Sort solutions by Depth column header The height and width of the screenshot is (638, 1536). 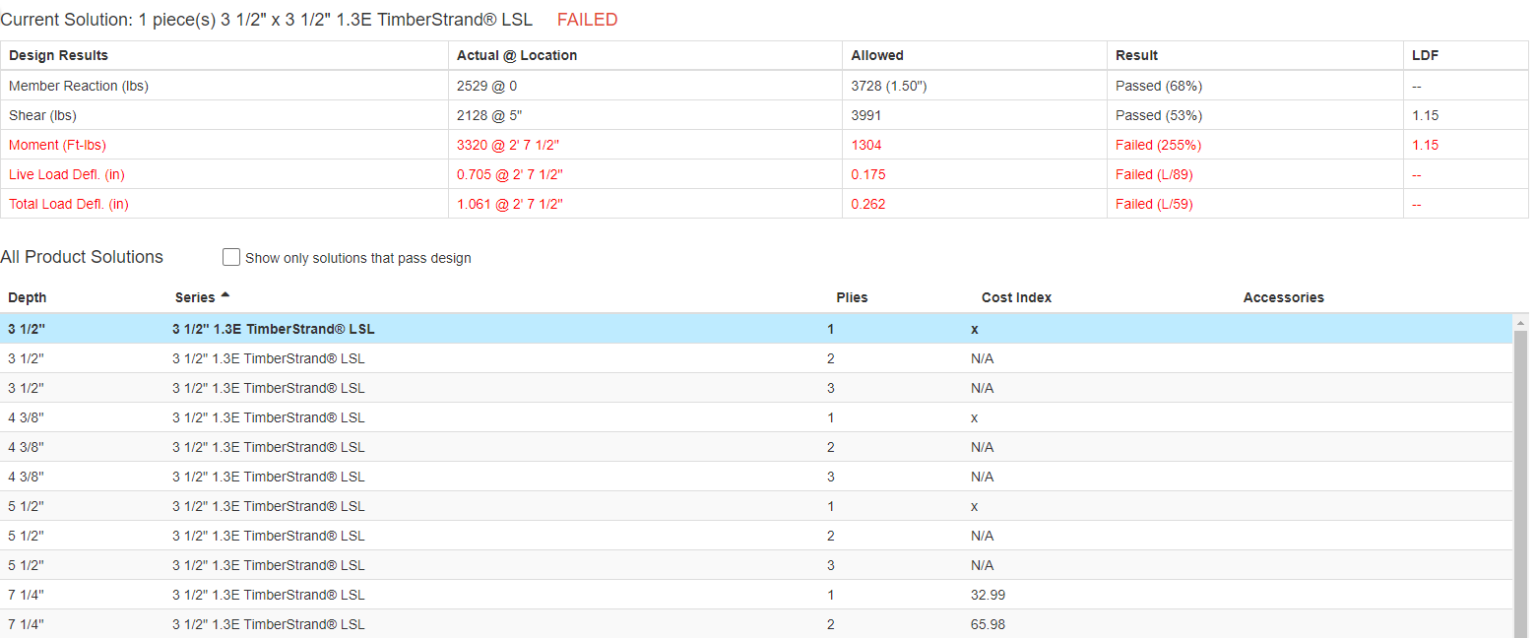tap(27, 298)
